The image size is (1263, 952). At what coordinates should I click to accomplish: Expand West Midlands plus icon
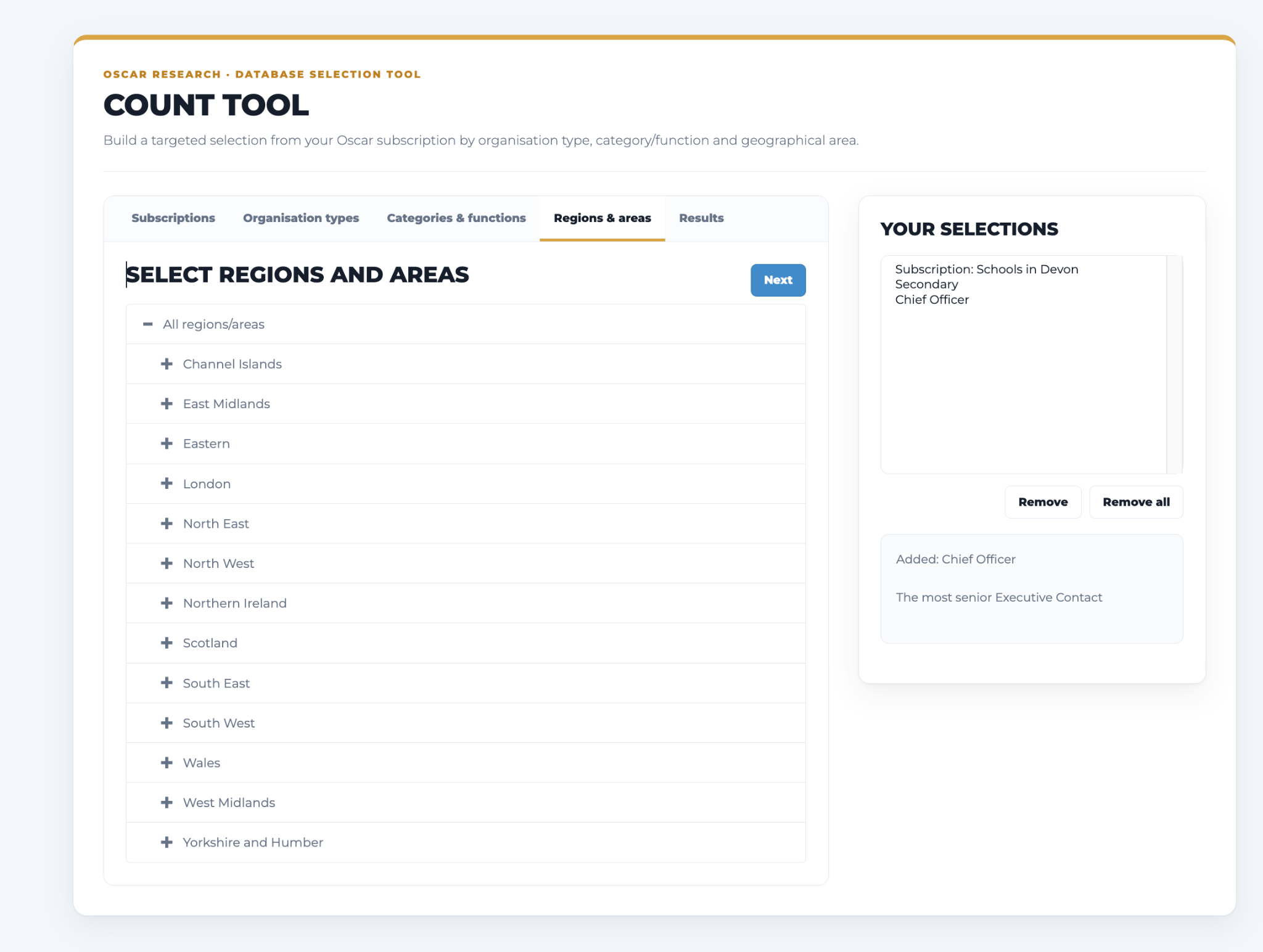167,802
